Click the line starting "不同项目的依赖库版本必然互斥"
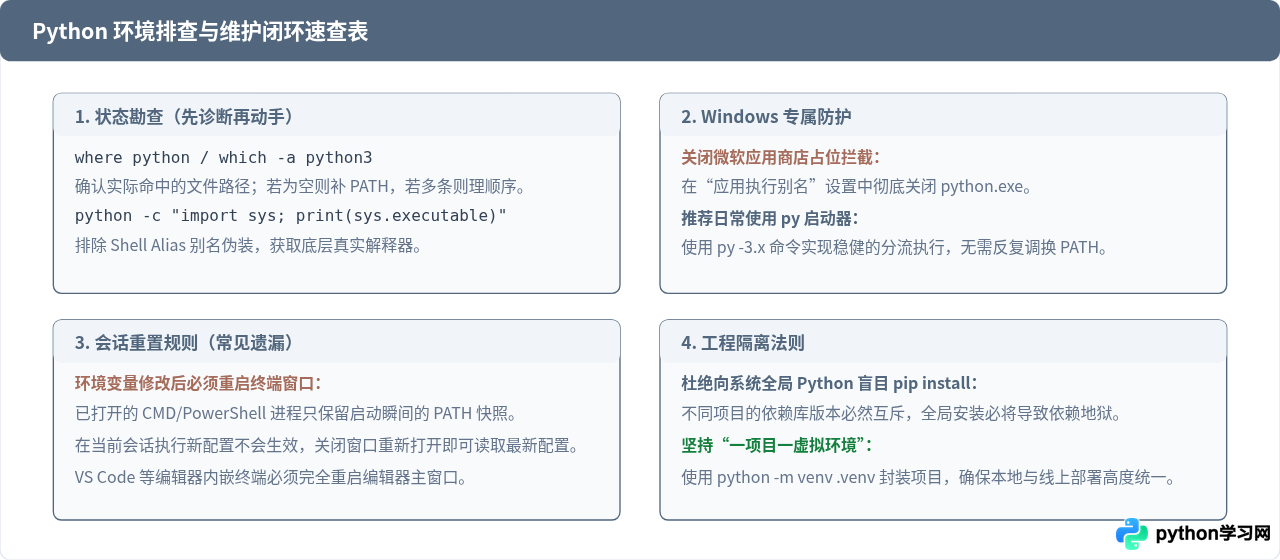 (901, 412)
